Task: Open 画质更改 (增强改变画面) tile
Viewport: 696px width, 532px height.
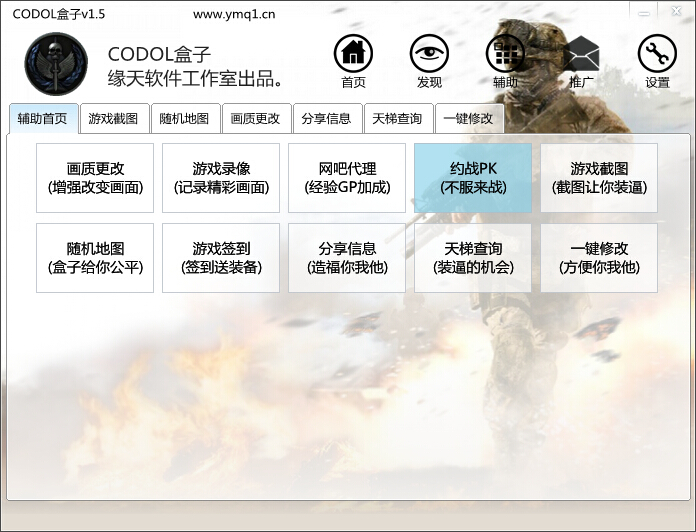Action: pos(95,178)
